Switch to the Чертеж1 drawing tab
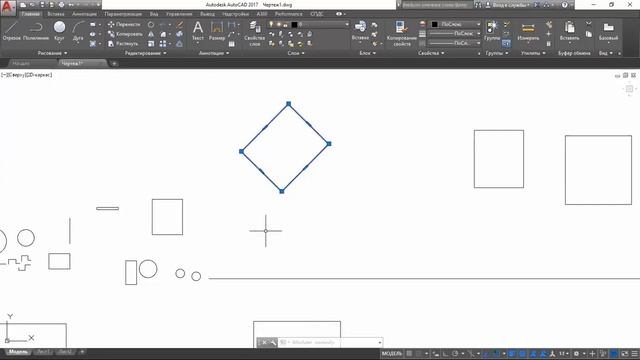 (82, 63)
